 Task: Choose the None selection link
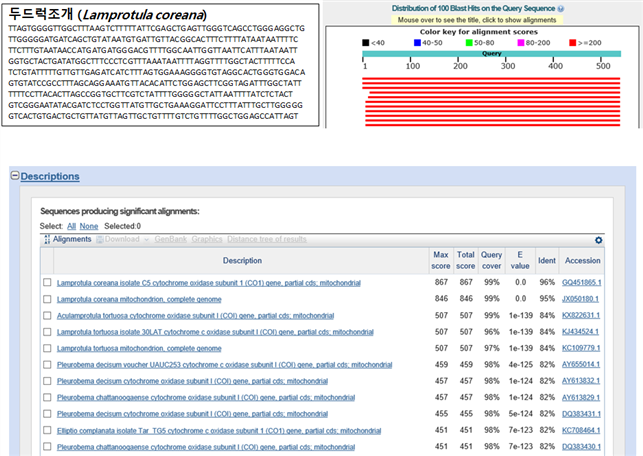pos(89,226)
